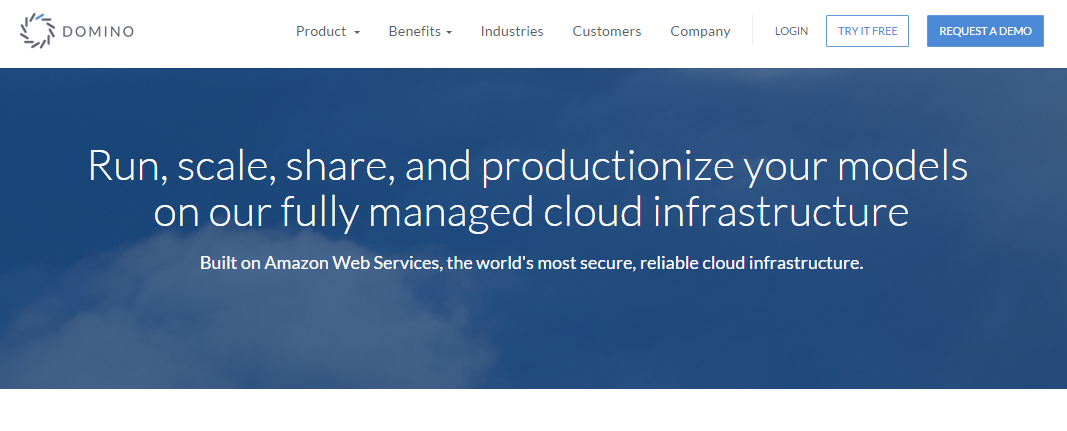Click the LOGIN link
The width and height of the screenshot is (1067, 431).
pos(791,31)
